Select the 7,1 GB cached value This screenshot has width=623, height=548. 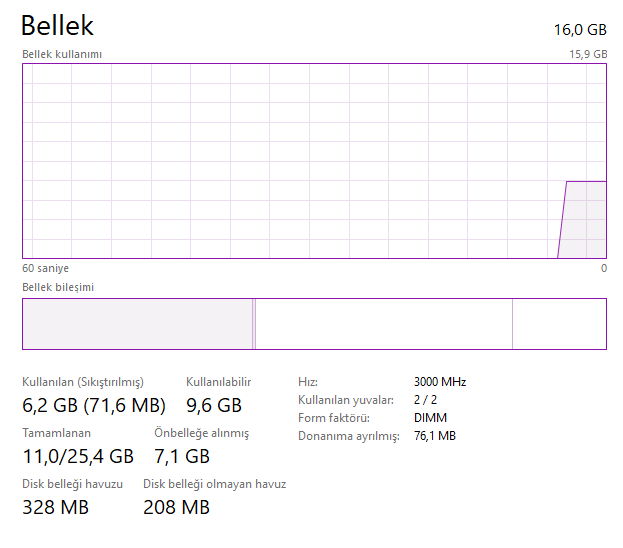coord(181,457)
